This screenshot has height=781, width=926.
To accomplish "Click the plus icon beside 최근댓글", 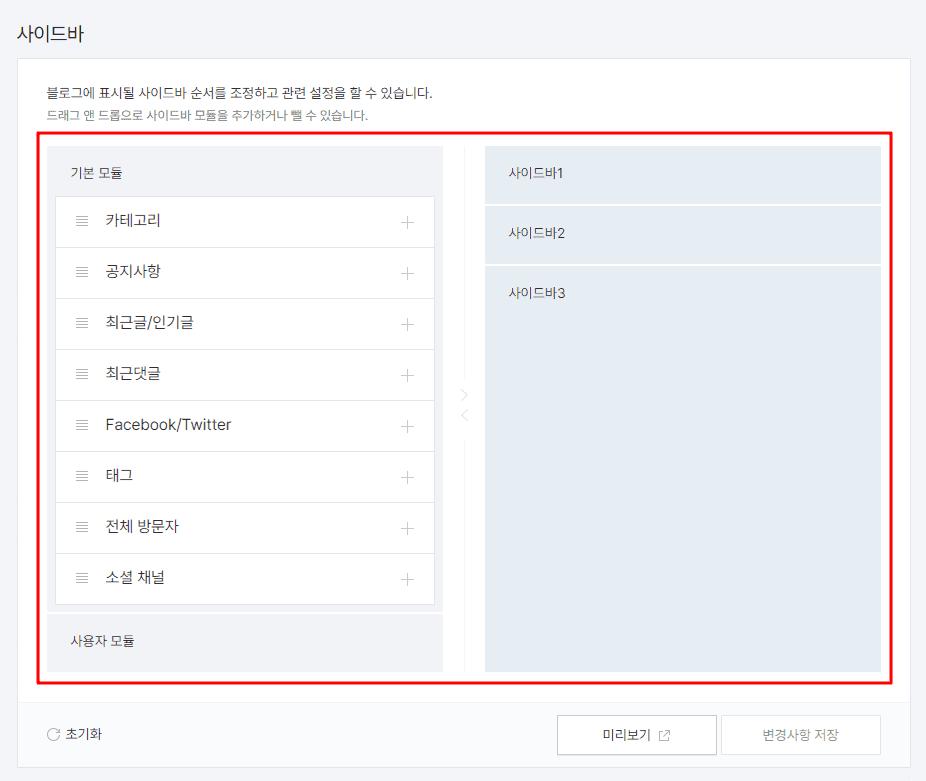I will pyautogui.click(x=407, y=374).
